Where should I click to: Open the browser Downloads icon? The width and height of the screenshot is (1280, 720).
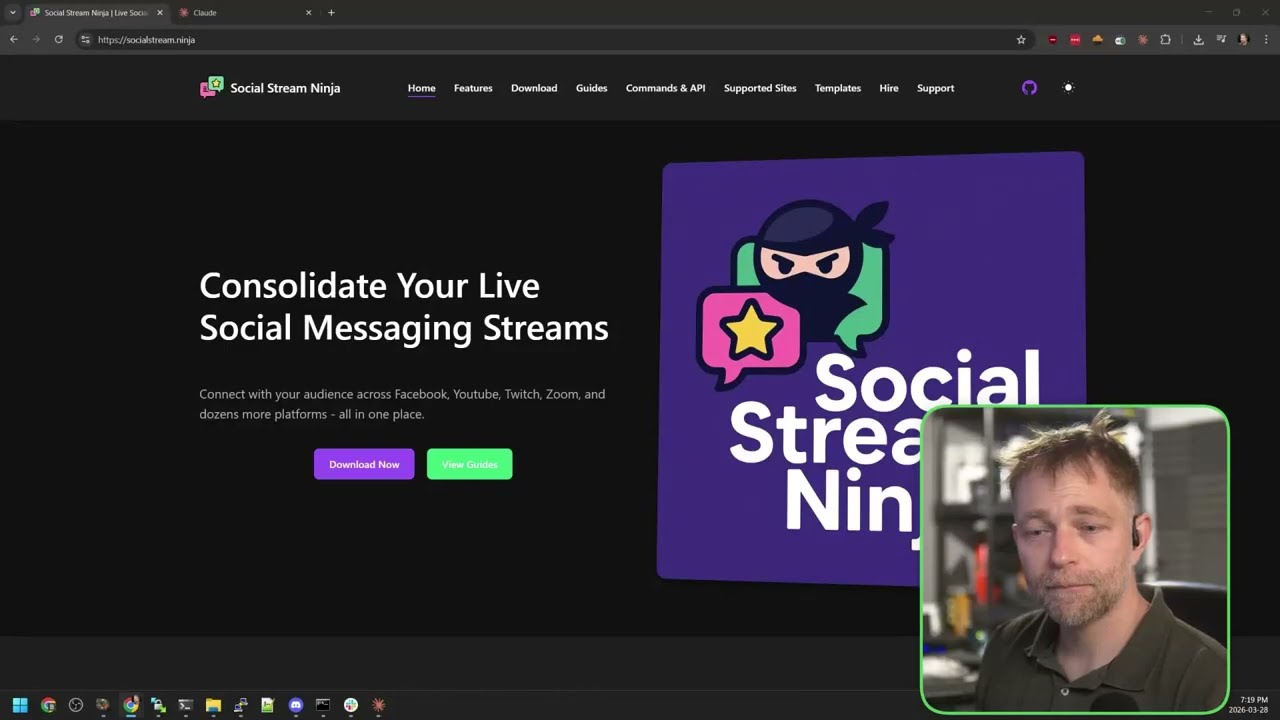[1198, 40]
